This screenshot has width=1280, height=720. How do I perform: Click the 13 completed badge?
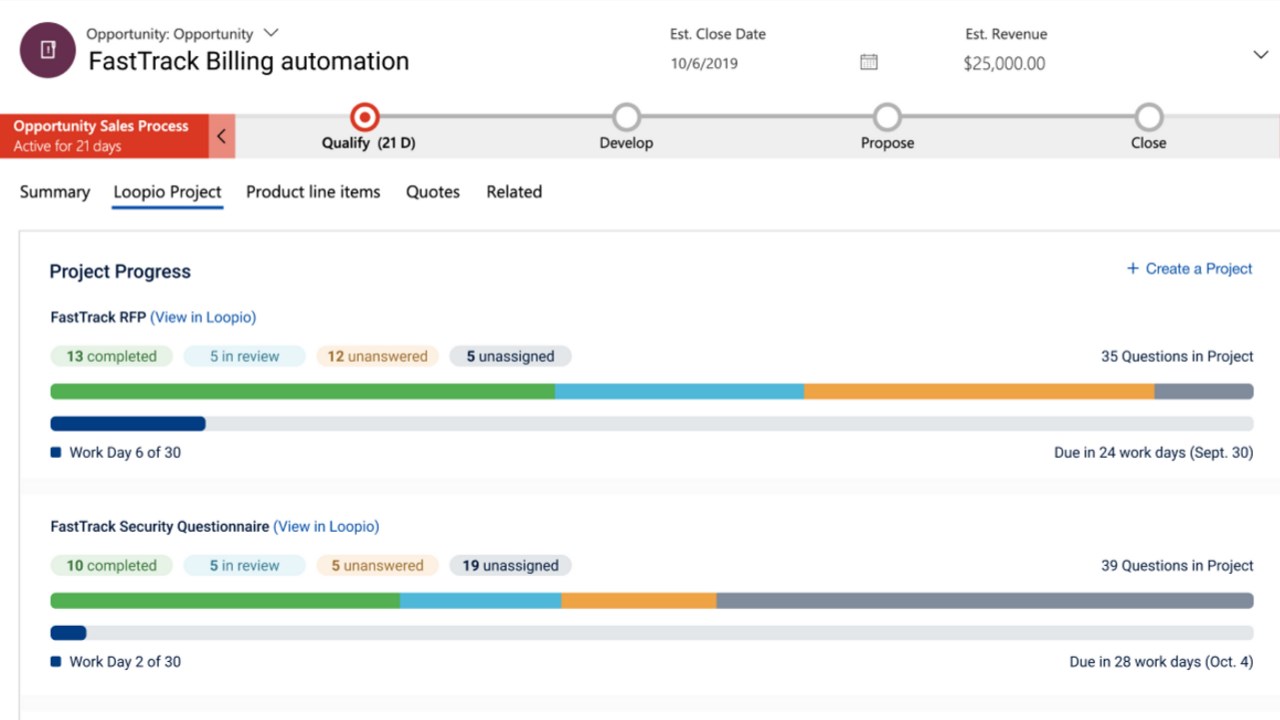pyautogui.click(x=111, y=356)
